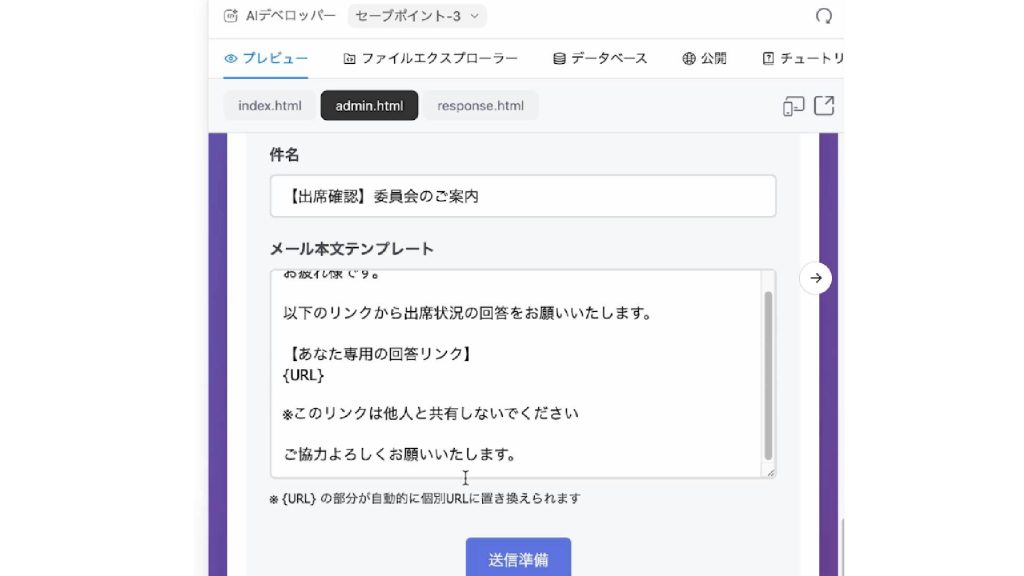Click the 件名 subject input field
1024x576 pixels.
(522, 196)
